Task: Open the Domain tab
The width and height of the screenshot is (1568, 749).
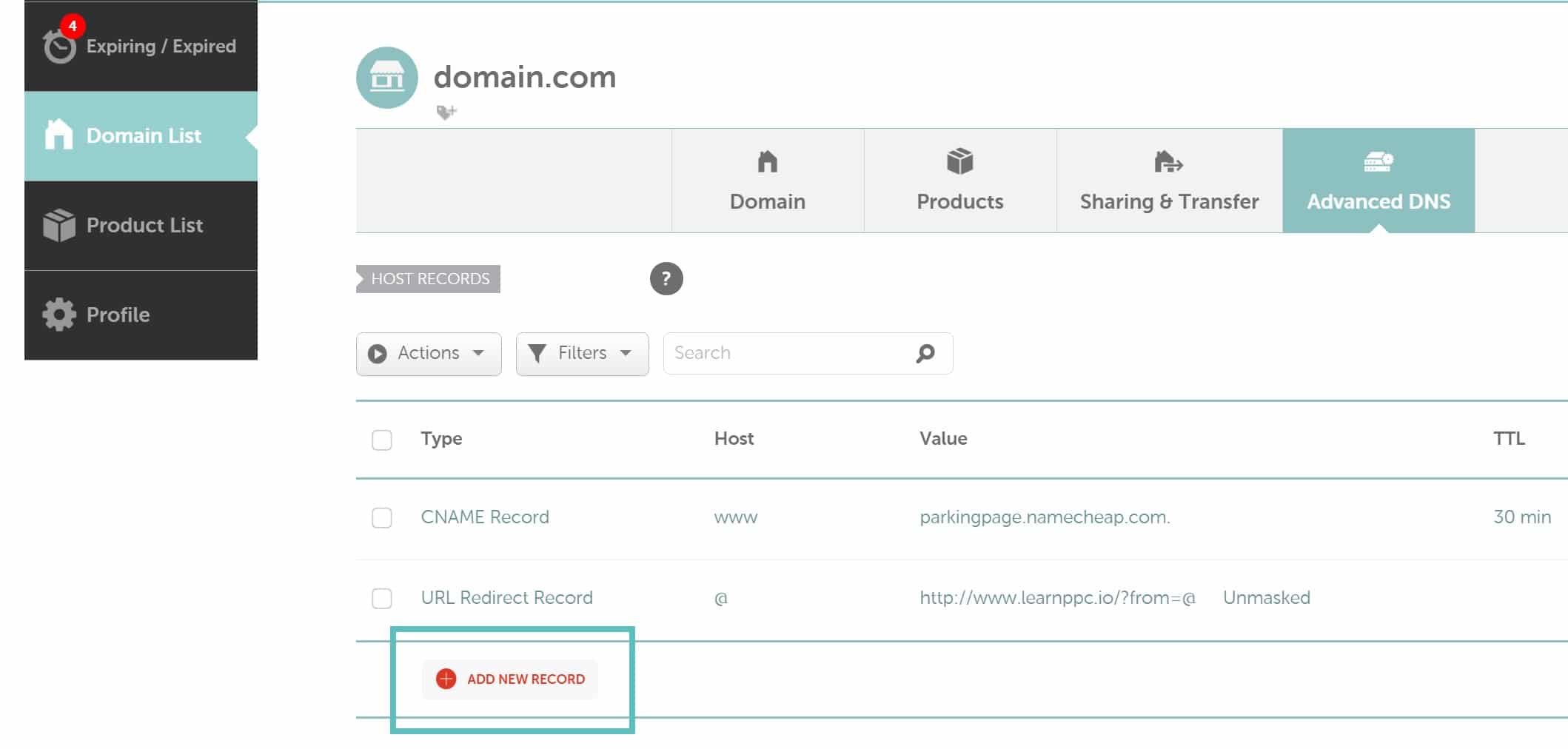Action: click(767, 181)
